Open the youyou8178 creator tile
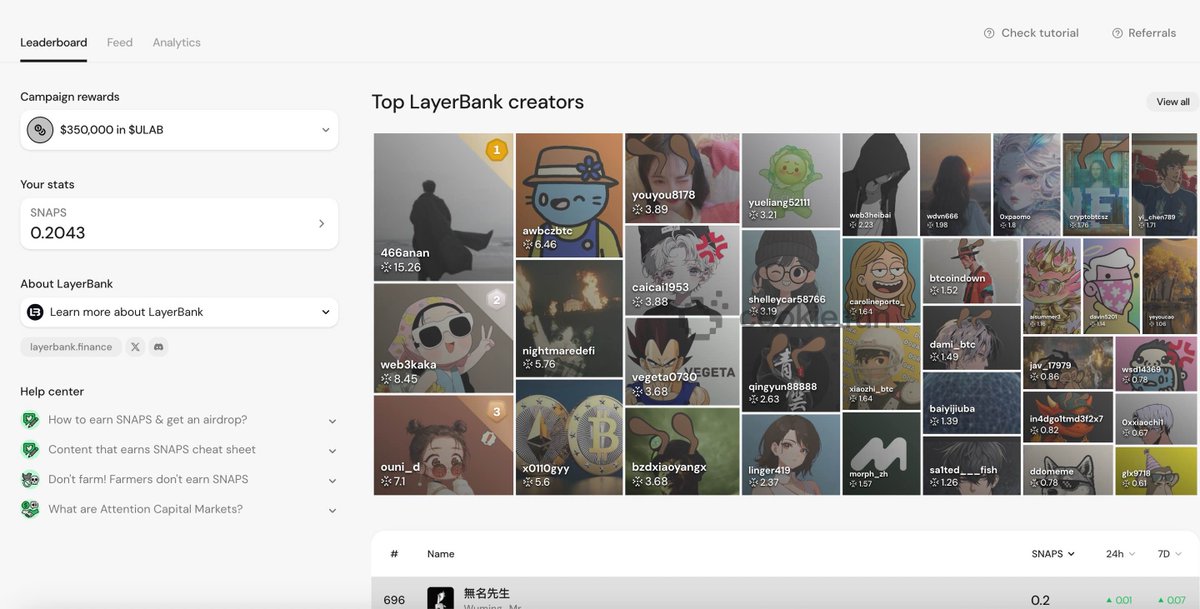 [x=682, y=178]
